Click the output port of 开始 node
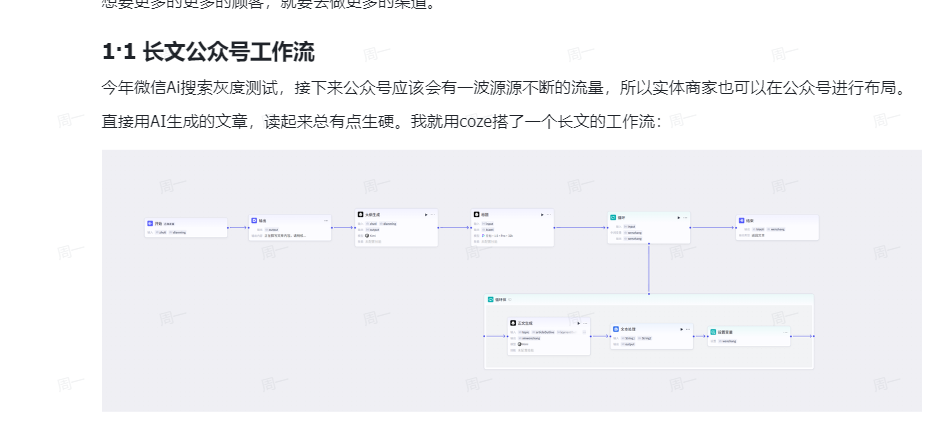 228,228
